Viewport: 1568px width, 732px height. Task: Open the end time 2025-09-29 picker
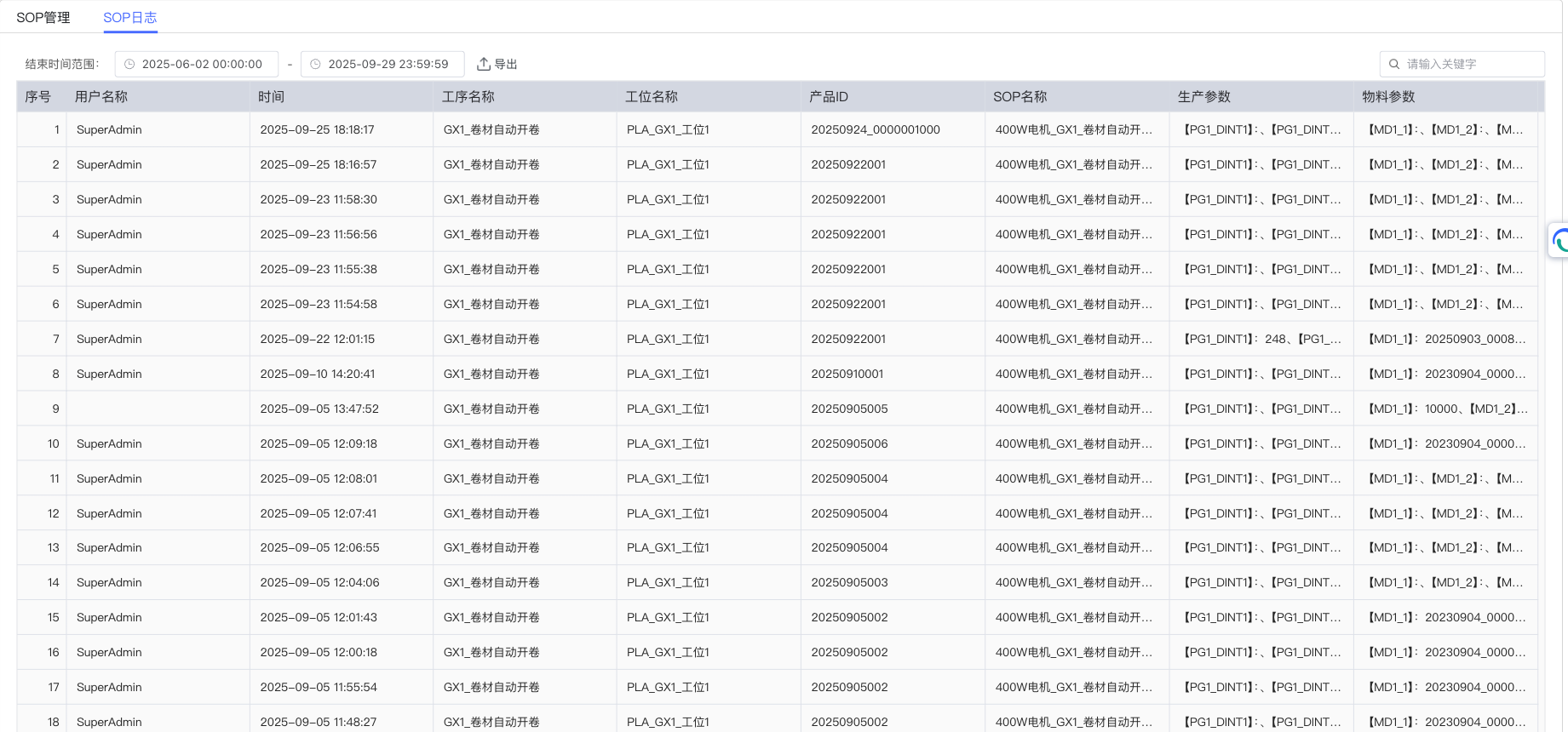point(388,64)
